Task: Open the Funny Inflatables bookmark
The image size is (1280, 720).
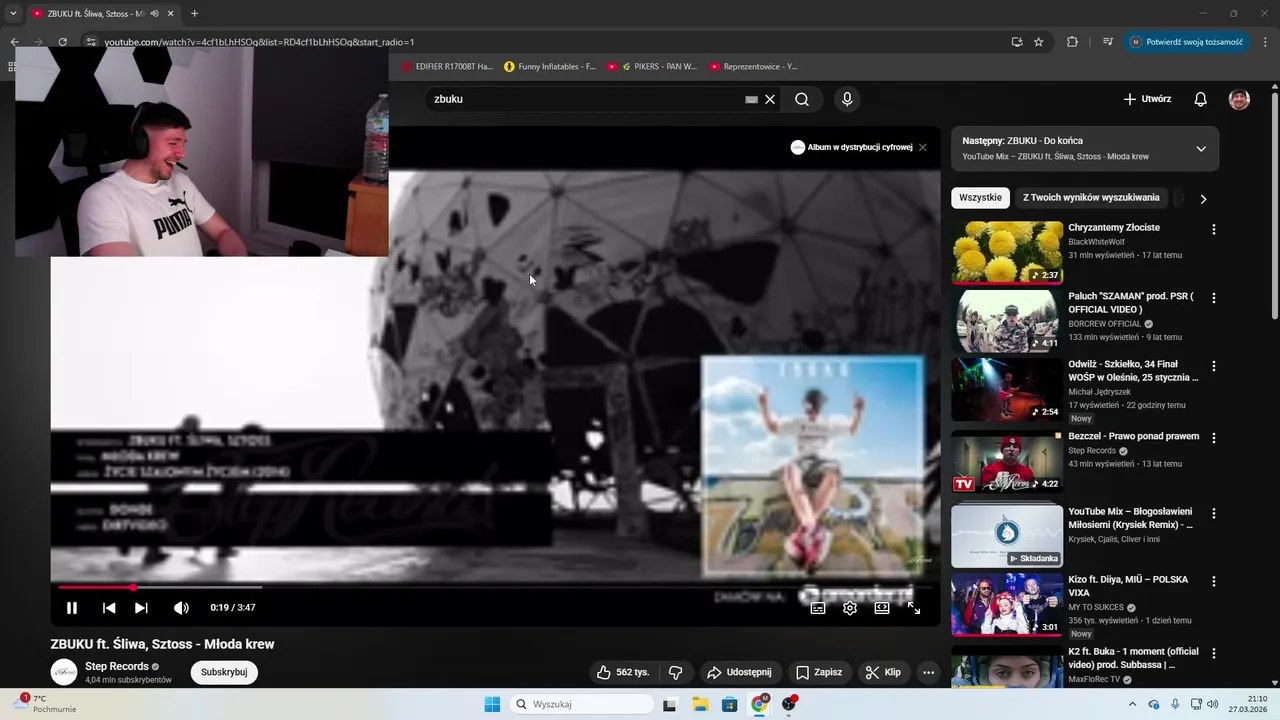Action: point(550,67)
